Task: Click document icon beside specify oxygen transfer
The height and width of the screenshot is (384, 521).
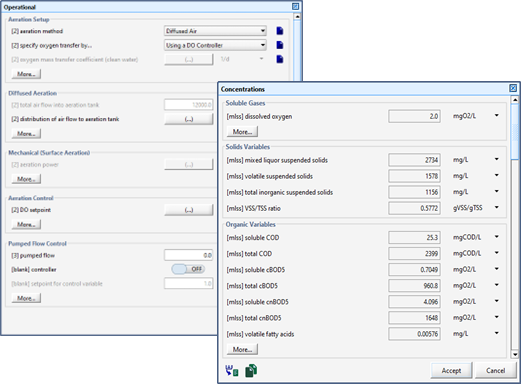Action: click(x=280, y=45)
